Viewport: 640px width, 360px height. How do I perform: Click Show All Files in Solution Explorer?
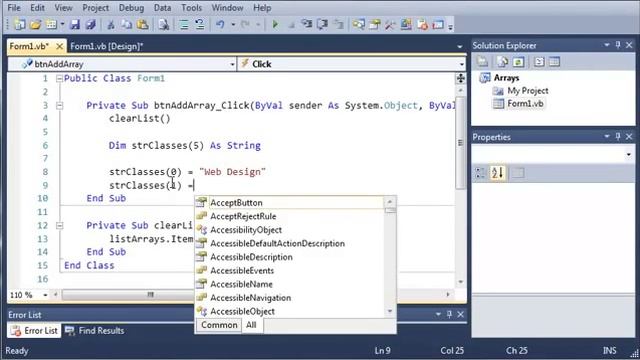coord(502,62)
